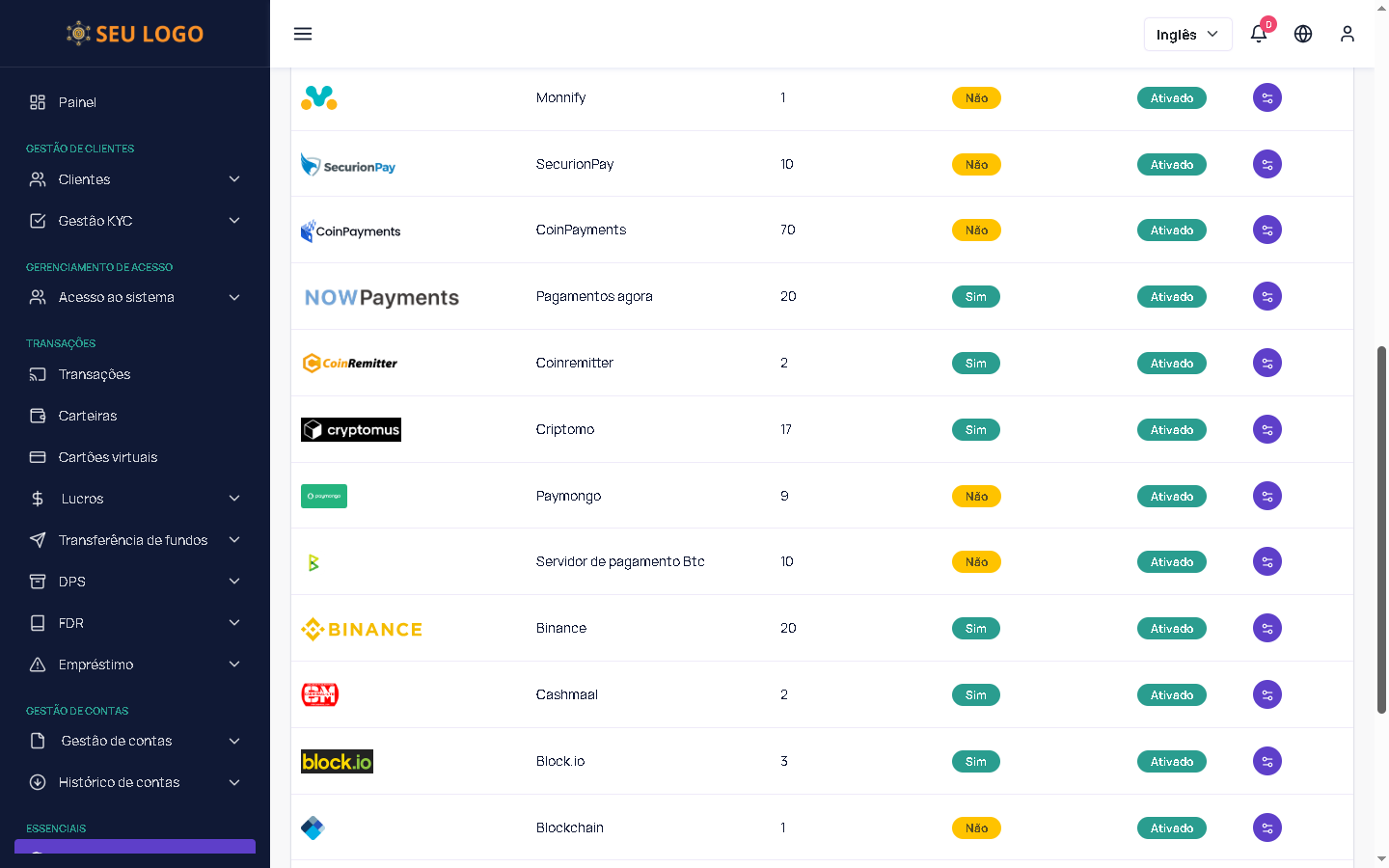Open the notifications bell
The height and width of the screenshot is (868, 1389).
[x=1259, y=34]
